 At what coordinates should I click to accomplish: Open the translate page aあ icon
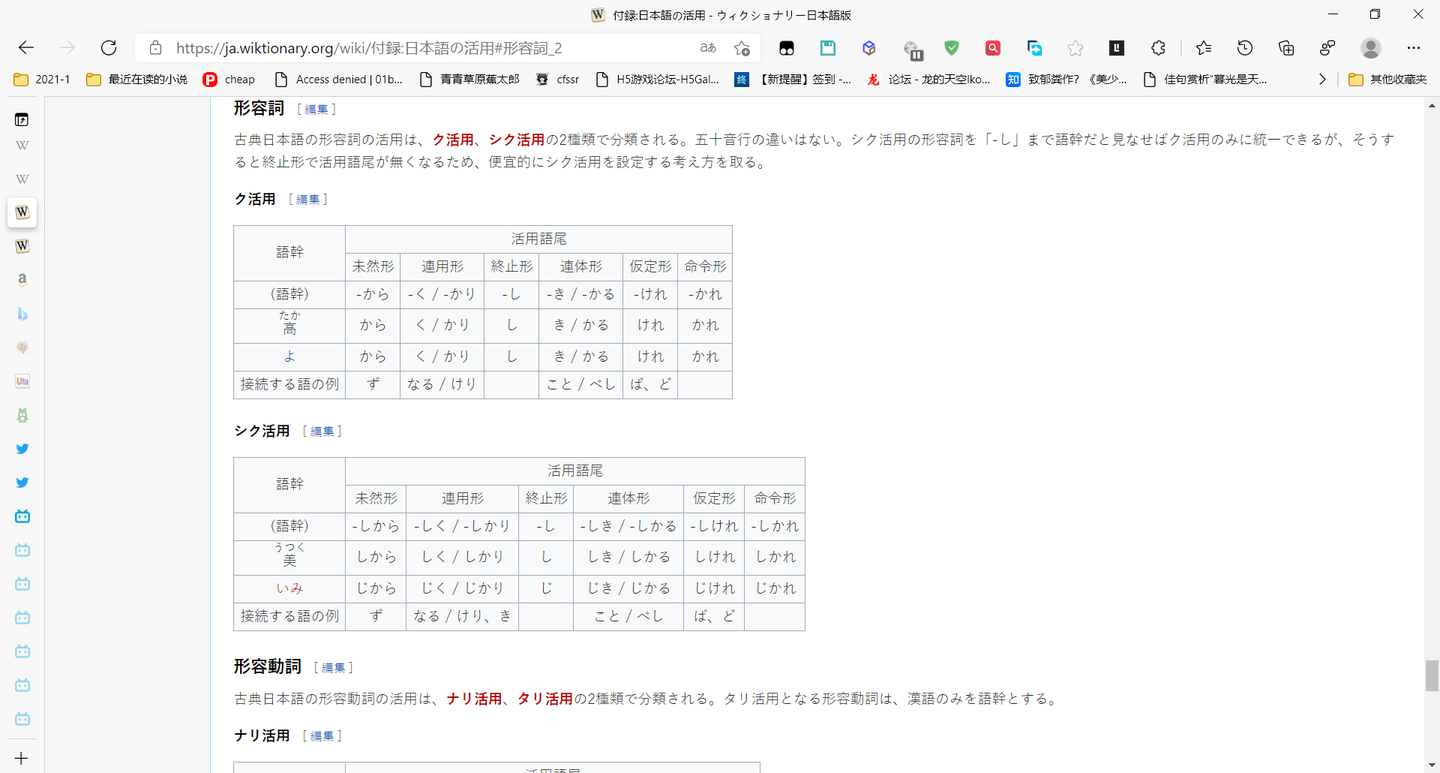click(x=708, y=48)
